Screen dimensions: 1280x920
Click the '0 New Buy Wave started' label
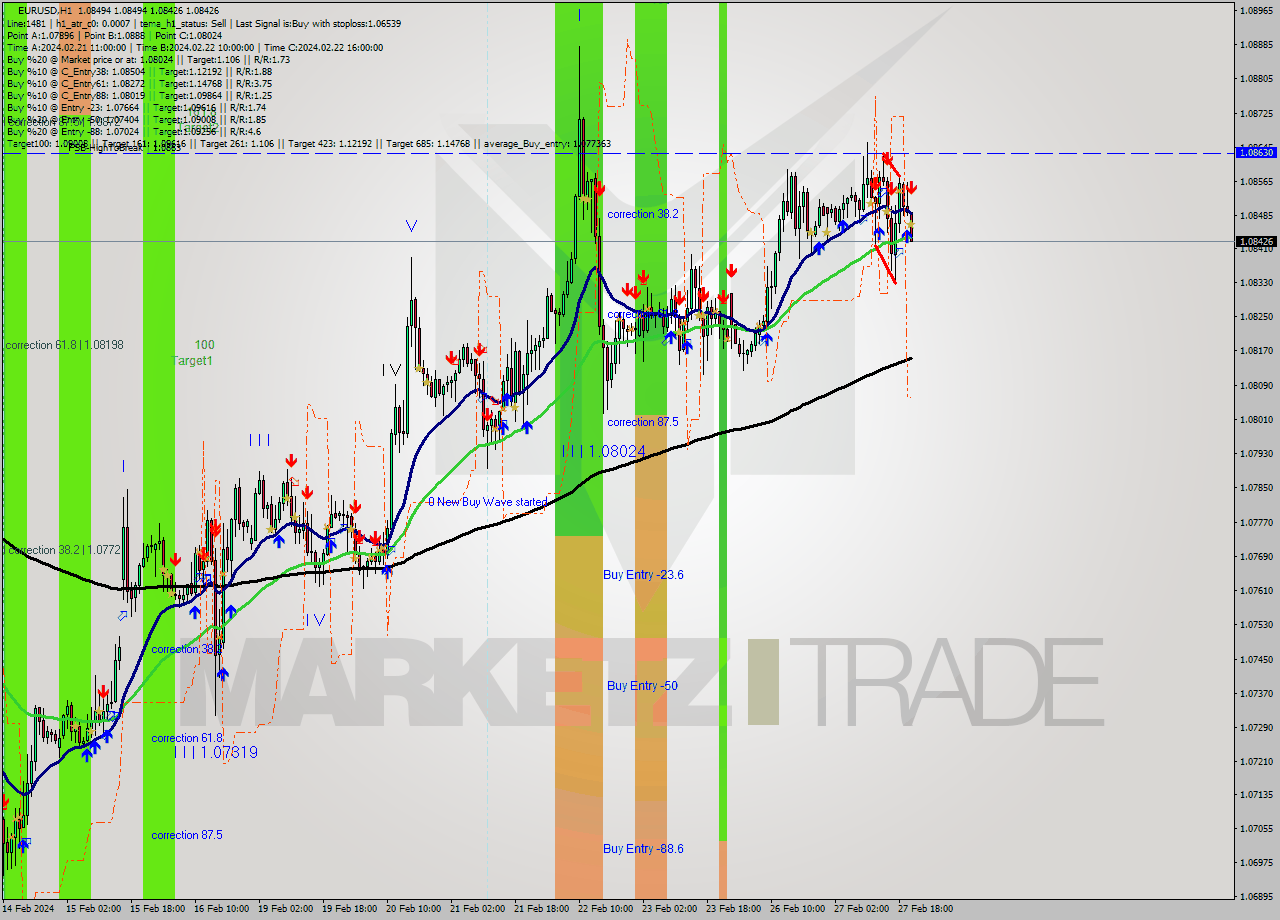coord(487,502)
